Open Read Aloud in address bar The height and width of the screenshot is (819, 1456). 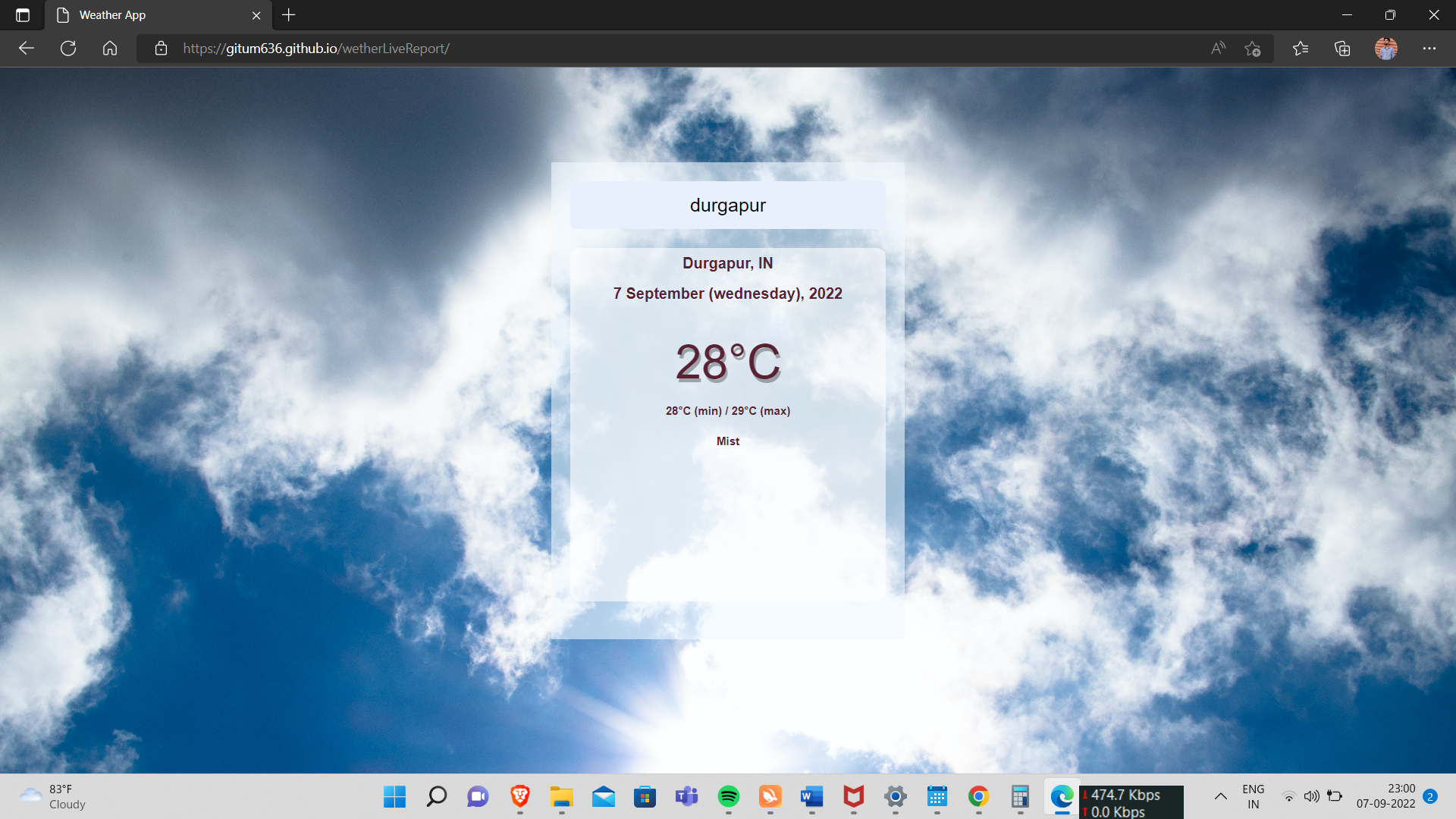click(1218, 49)
